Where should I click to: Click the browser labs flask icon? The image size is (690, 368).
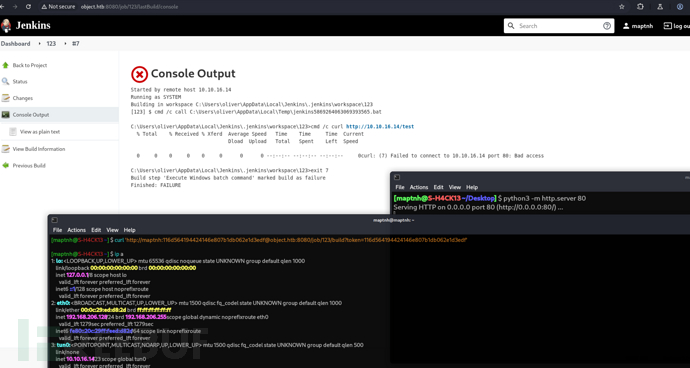click(660, 7)
